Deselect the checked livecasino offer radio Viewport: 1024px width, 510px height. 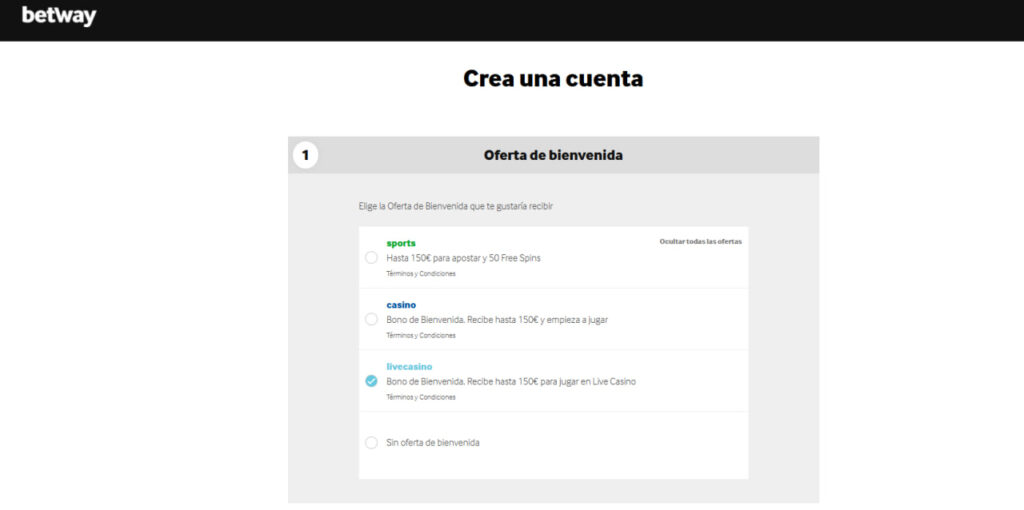[371, 381]
